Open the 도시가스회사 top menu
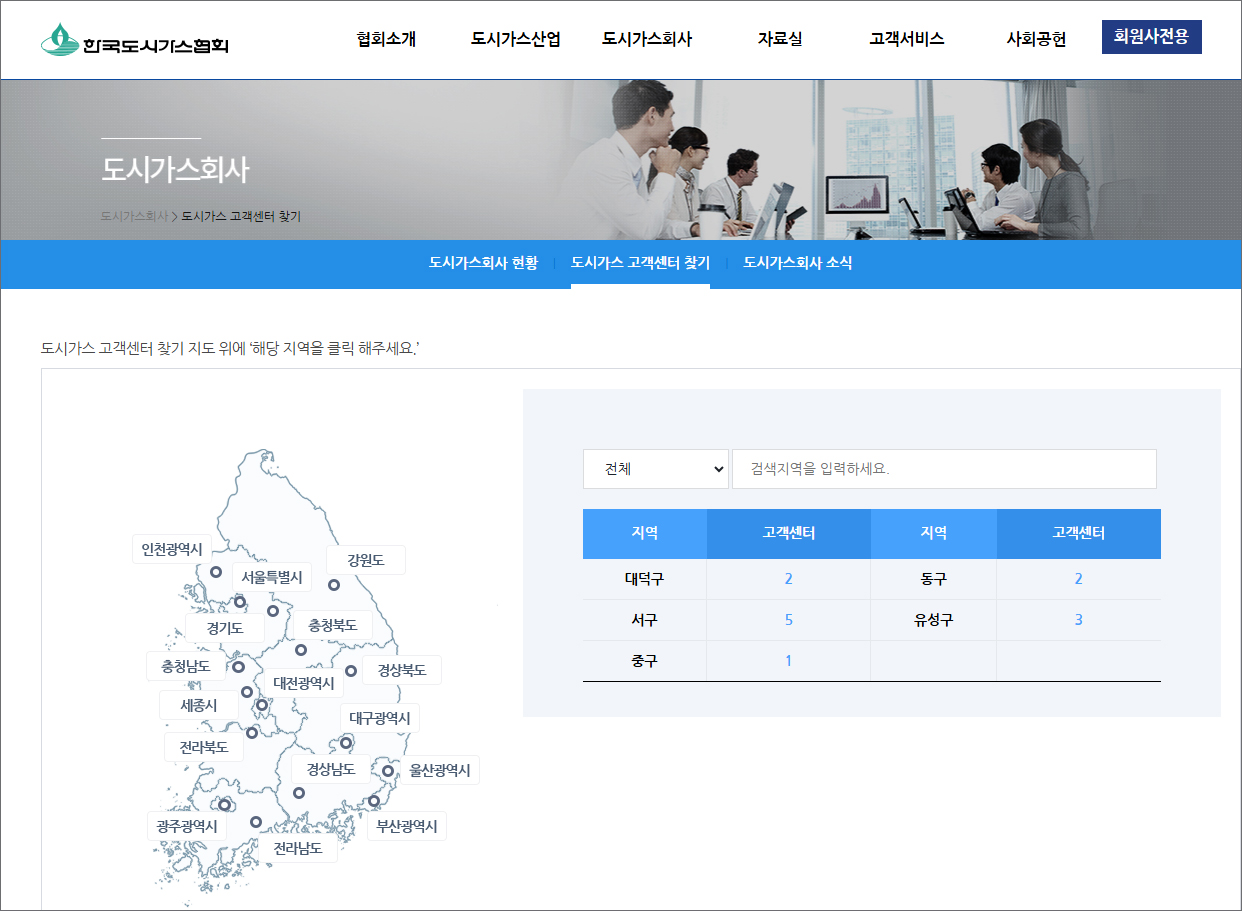 click(647, 39)
